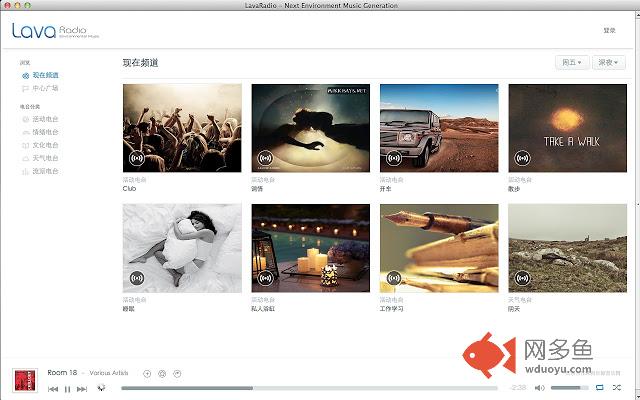
Task: Click broadcast icon on the jeep thumbnail
Action: 394,158
